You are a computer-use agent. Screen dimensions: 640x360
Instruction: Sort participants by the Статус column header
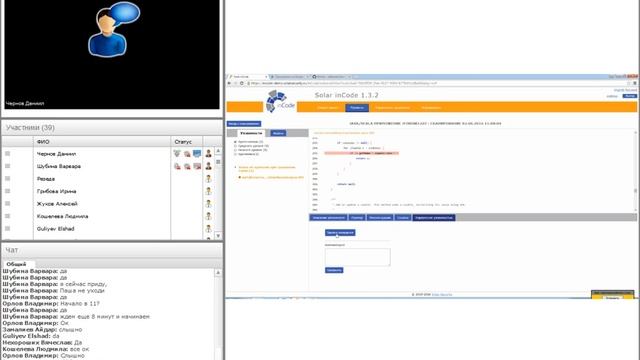tap(187, 142)
